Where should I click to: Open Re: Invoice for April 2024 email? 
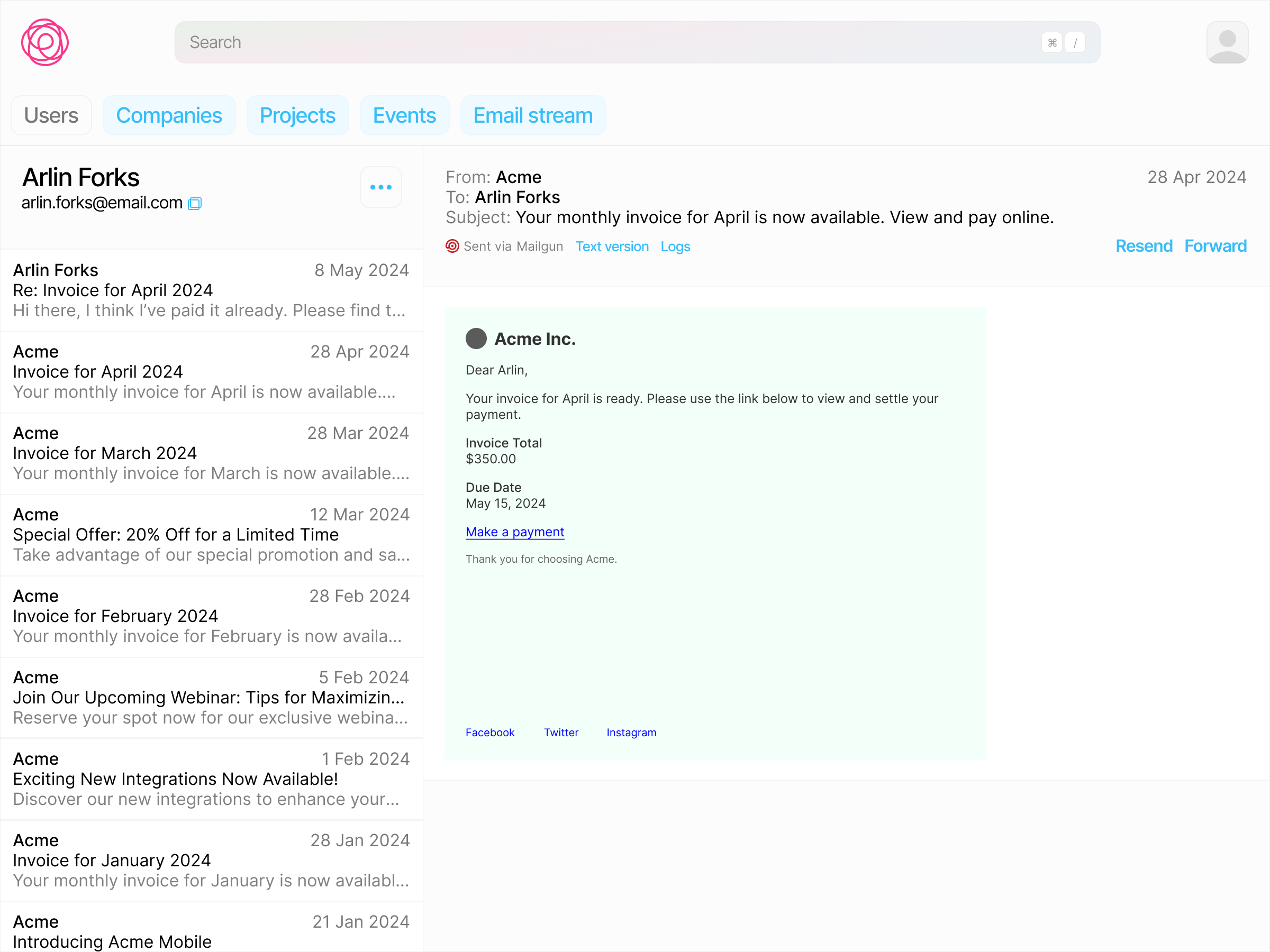tap(211, 290)
